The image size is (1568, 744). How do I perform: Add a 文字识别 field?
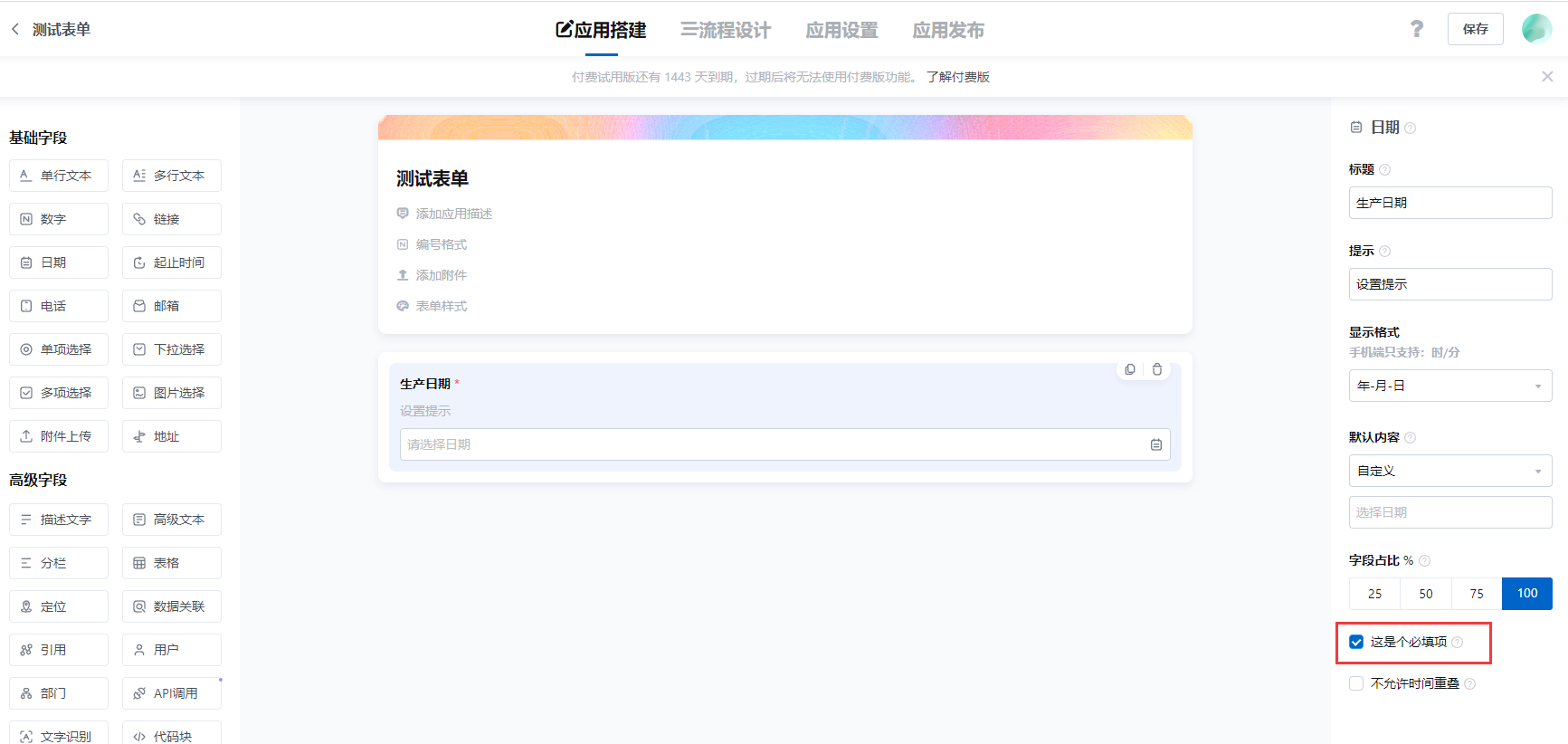point(59,734)
